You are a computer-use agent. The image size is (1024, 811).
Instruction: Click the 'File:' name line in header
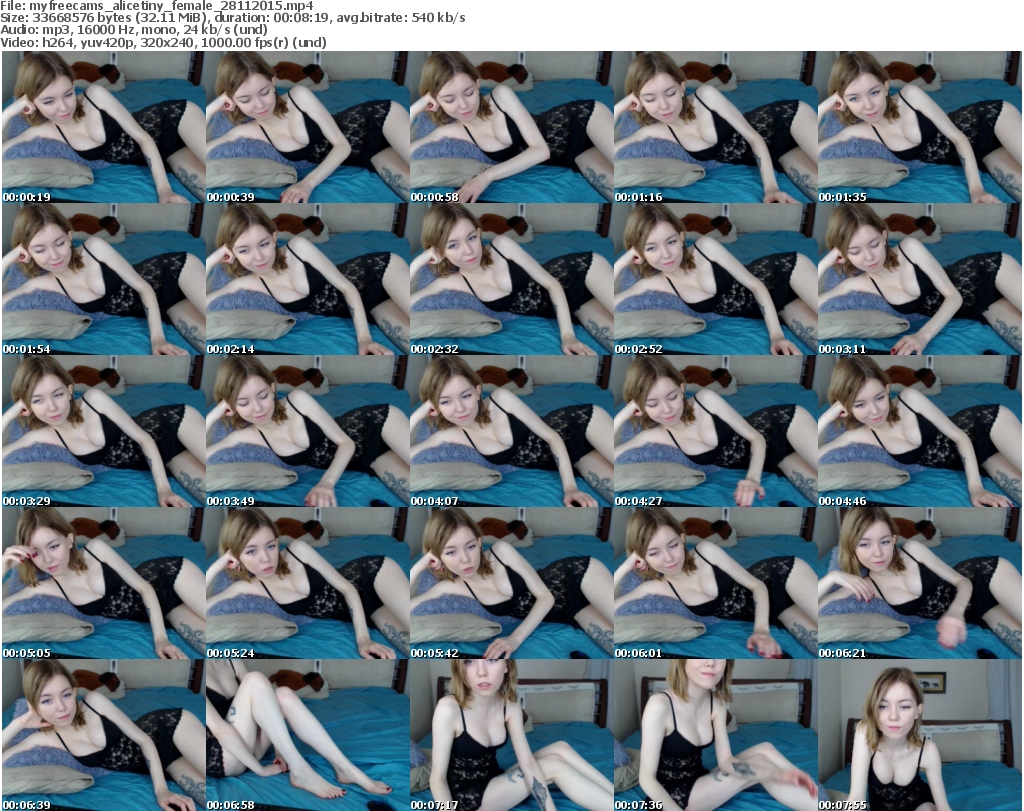pyautogui.click(x=157, y=6)
